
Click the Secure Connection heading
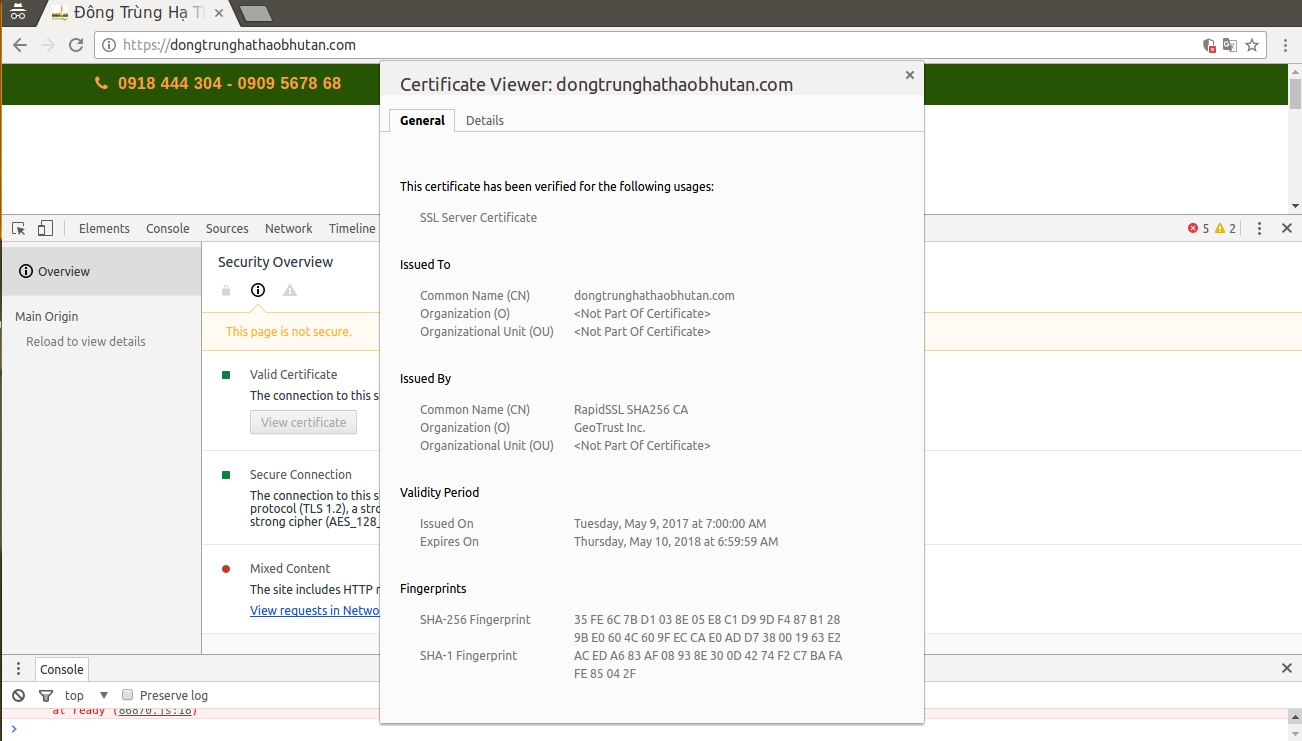(301, 474)
